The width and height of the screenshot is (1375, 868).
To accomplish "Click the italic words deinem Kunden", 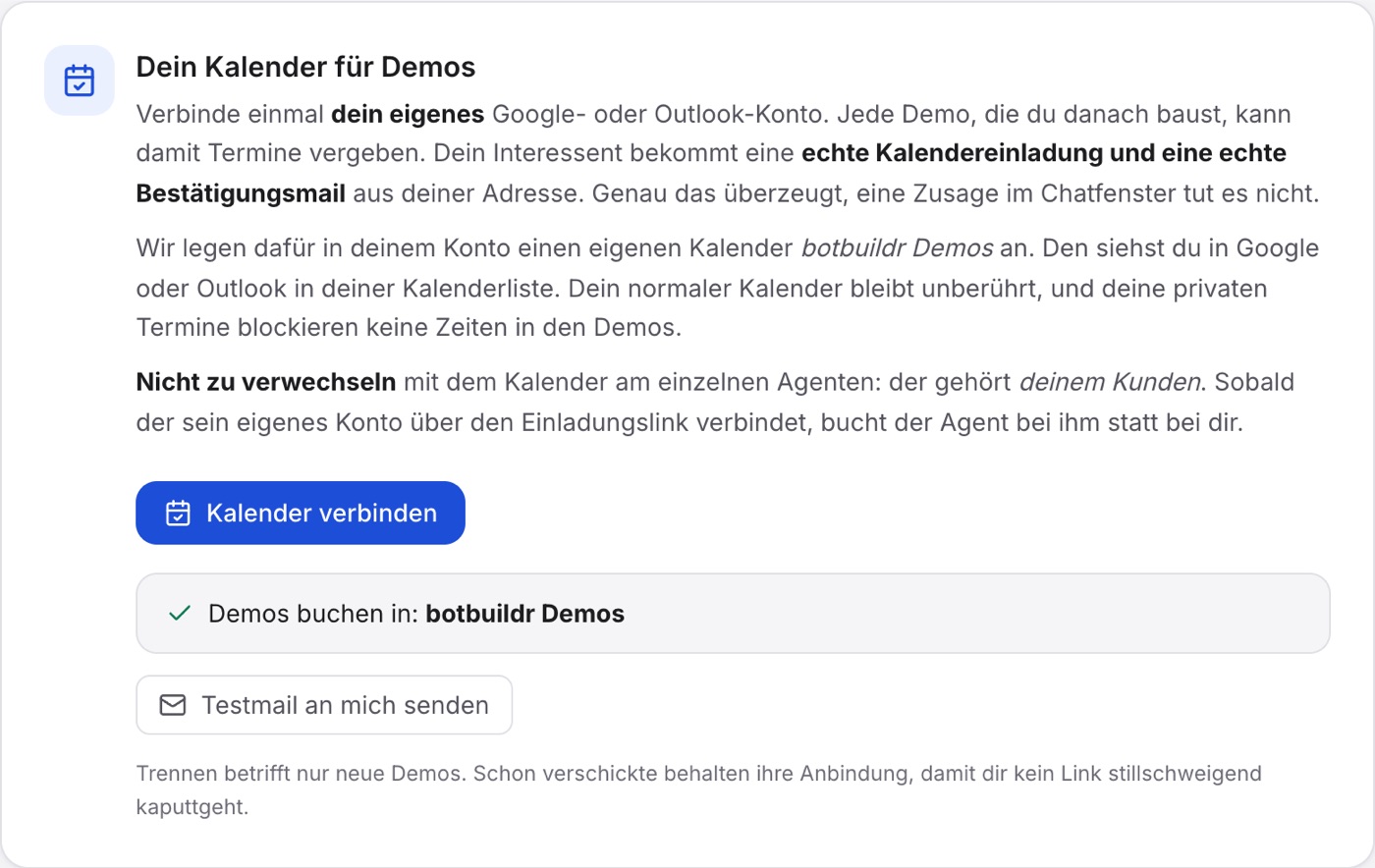I will [x=1110, y=382].
